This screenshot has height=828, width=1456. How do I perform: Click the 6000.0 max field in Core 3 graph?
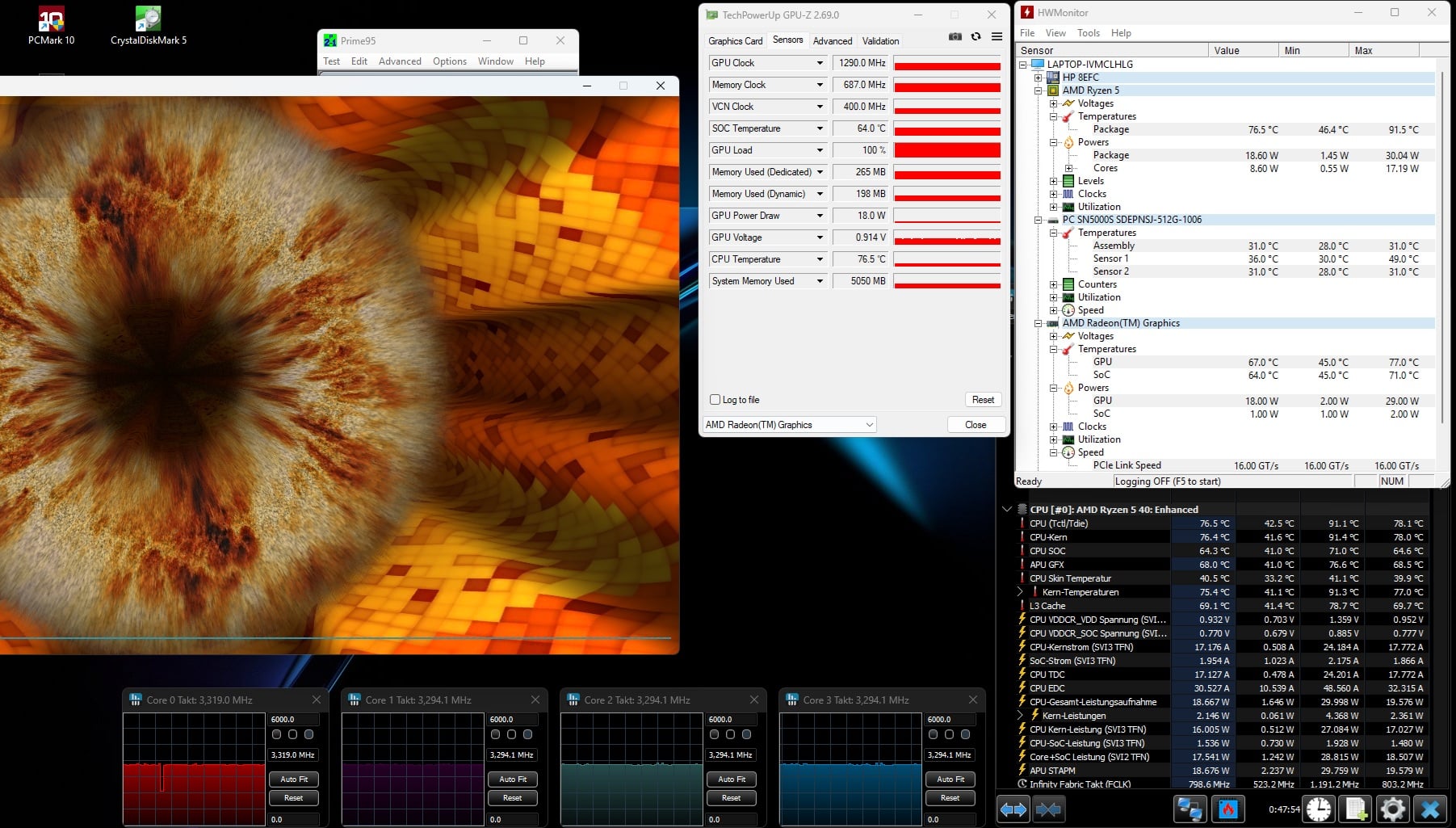pos(950,719)
